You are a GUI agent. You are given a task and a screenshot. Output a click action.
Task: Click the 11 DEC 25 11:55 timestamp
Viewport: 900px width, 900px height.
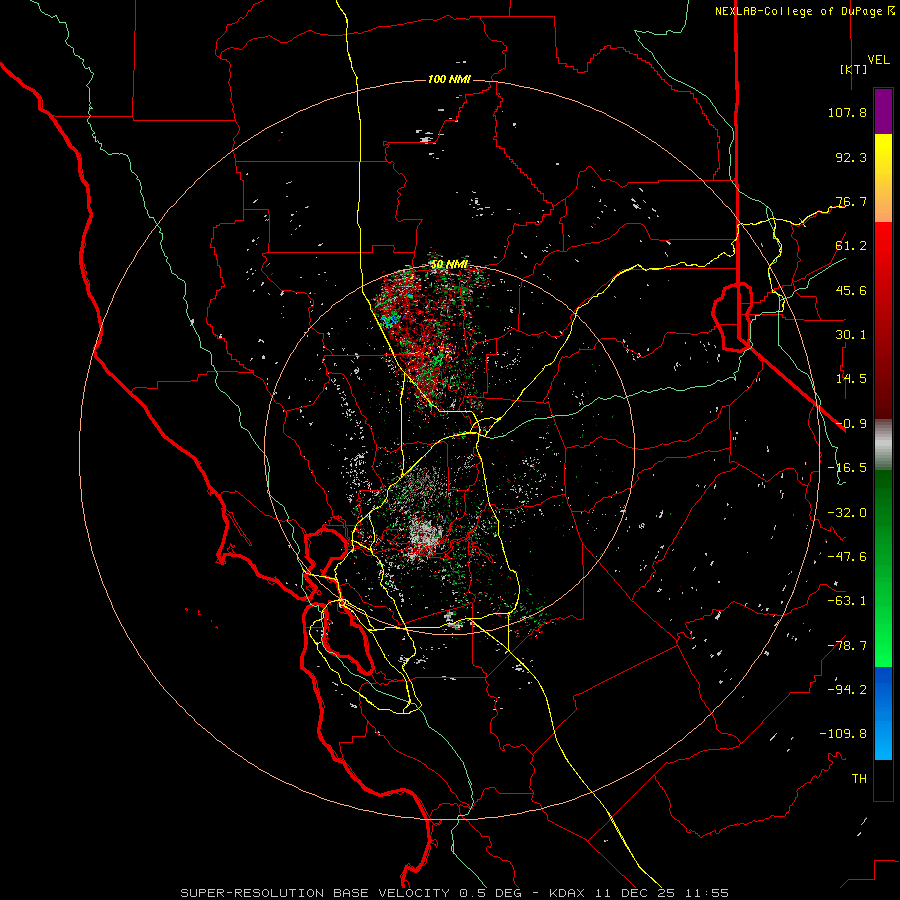(x=661, y=893)
